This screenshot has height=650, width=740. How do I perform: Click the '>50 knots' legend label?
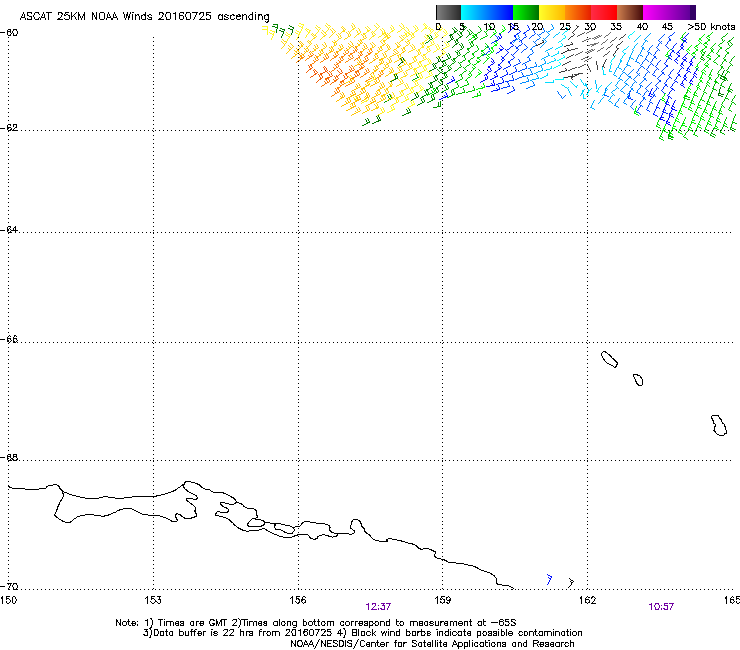[x=711, y=27]
